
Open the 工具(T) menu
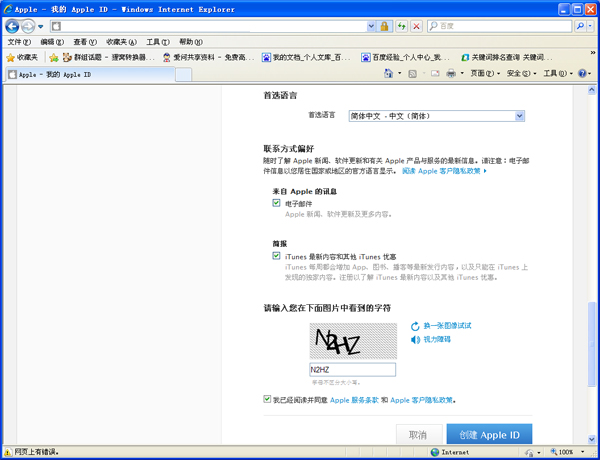tap(158, 42)
